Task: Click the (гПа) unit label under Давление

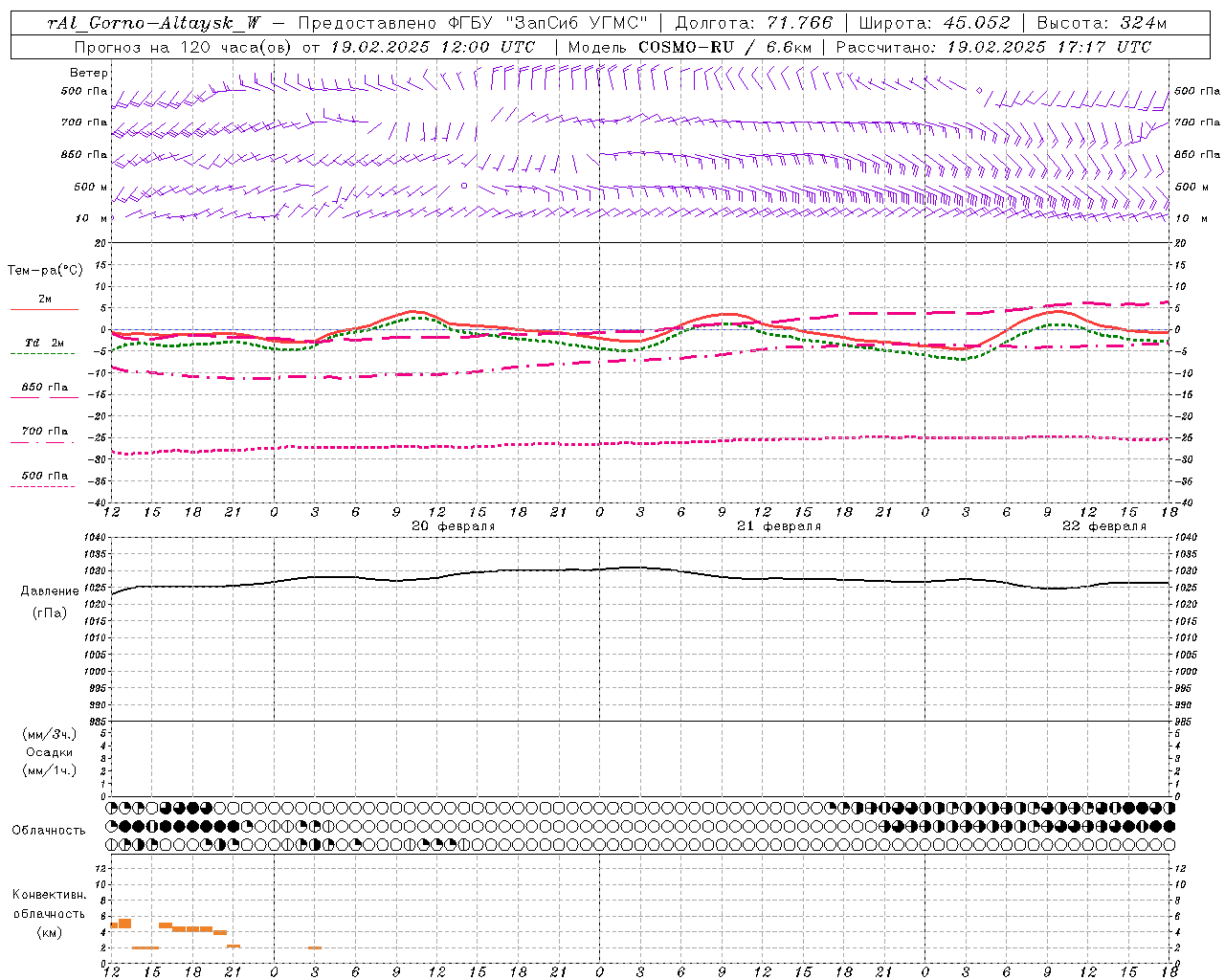Action: point(50,613)
